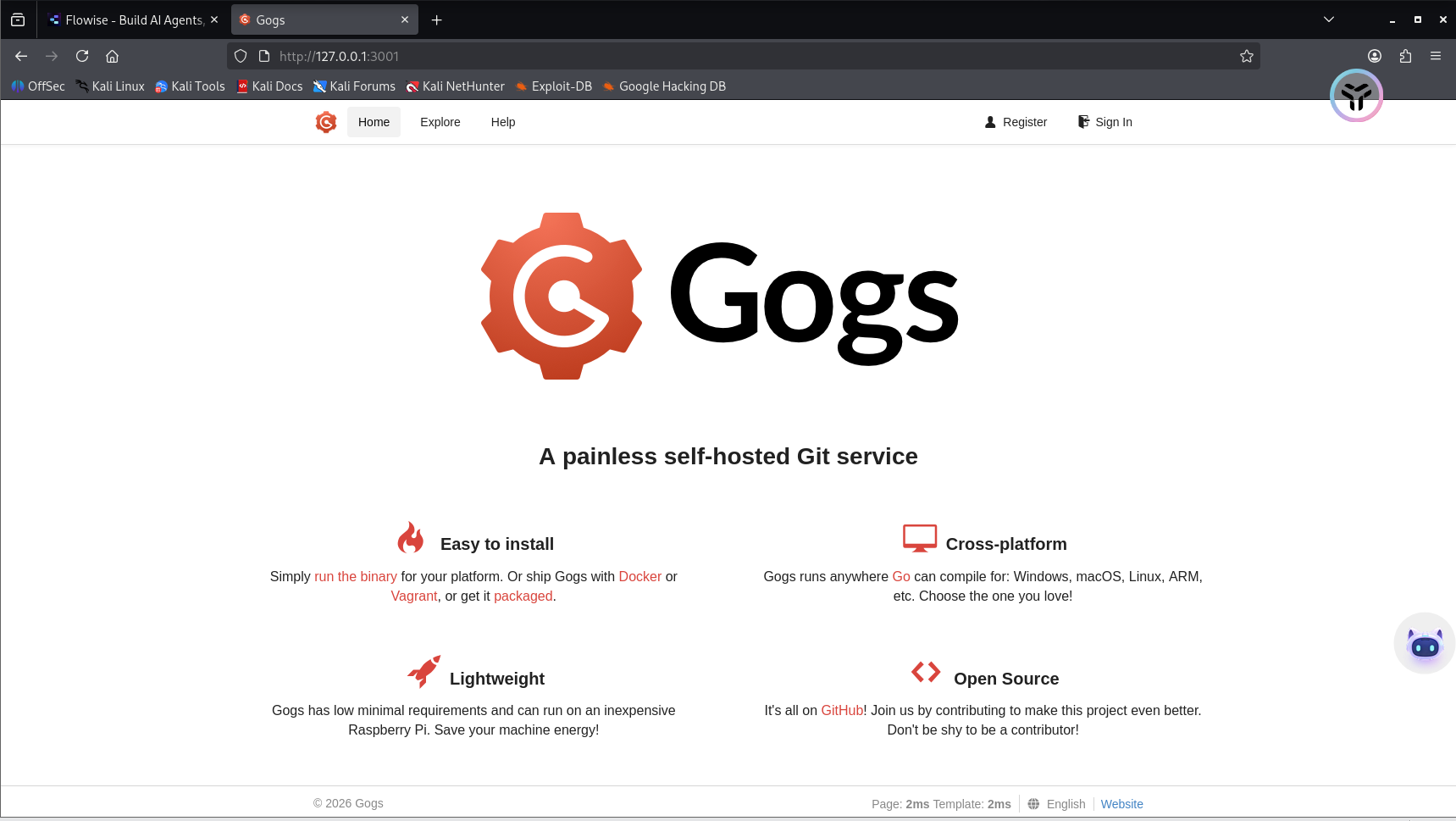The height and width of the screenshot is (821, 1456).
Task: Open the GitHub link
Action: pyautogui.click(x=841, y=710)
